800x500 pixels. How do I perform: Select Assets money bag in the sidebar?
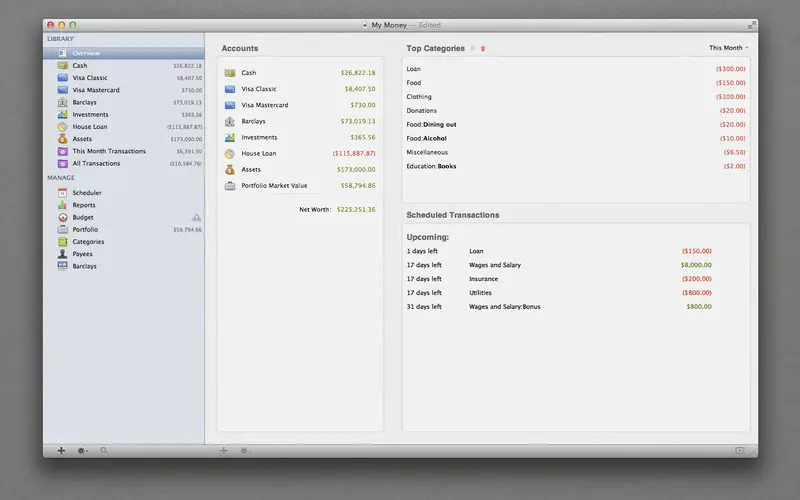tap(124, 139)
